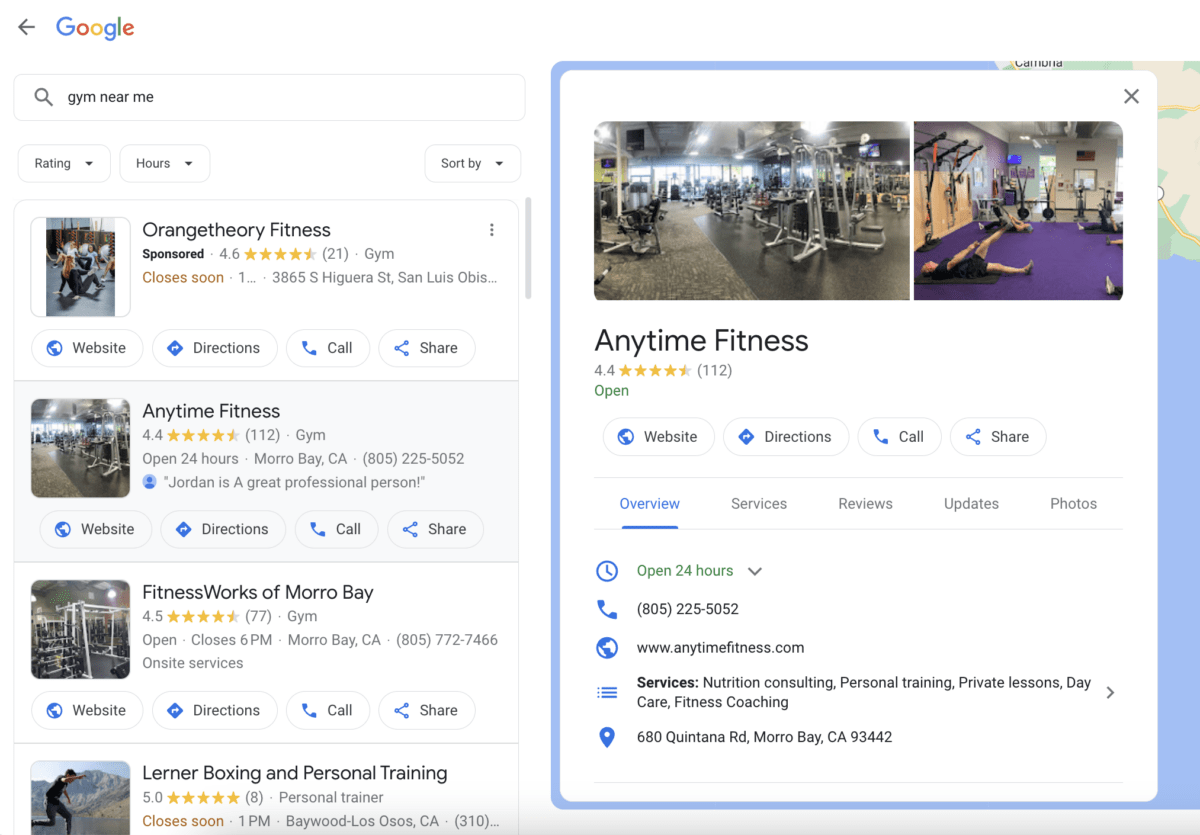The image size is (1200, 835).
Task: Share FitnessWorks of Morro Bay listing
Action: [427, 710]
